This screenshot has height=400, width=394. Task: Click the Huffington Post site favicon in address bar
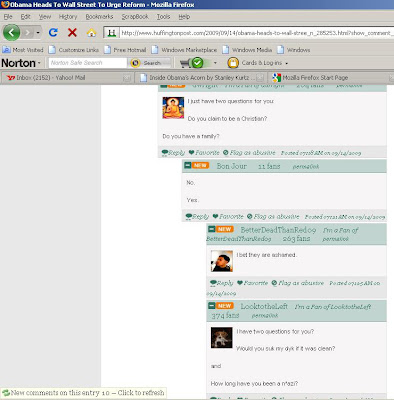112,33
